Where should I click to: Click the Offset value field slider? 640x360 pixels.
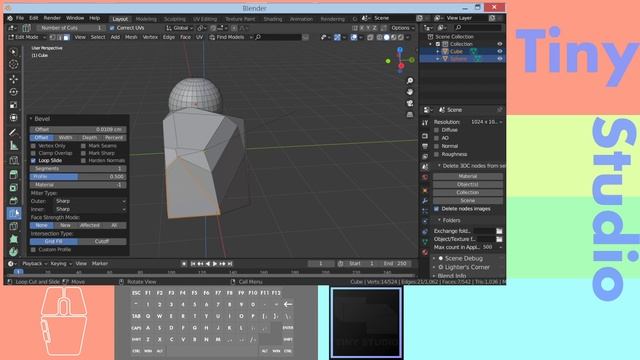[x=78, y=129]
